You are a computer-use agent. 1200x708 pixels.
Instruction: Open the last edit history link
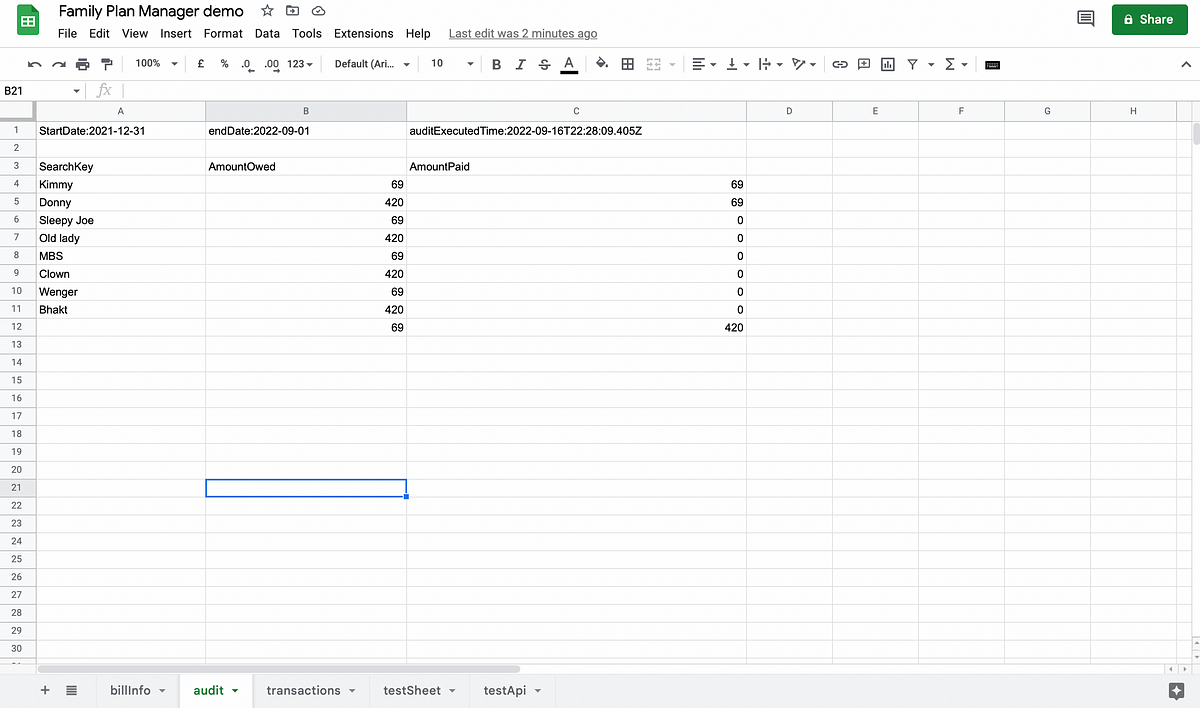[523, 33]
